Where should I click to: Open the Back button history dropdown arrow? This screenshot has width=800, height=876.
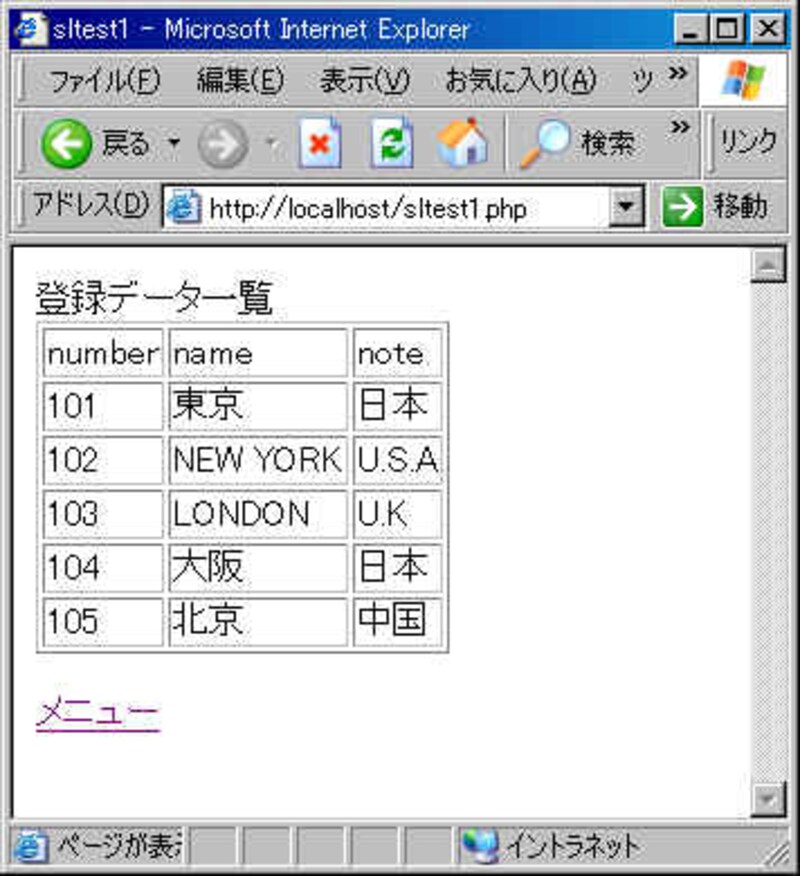pos(174,143)
